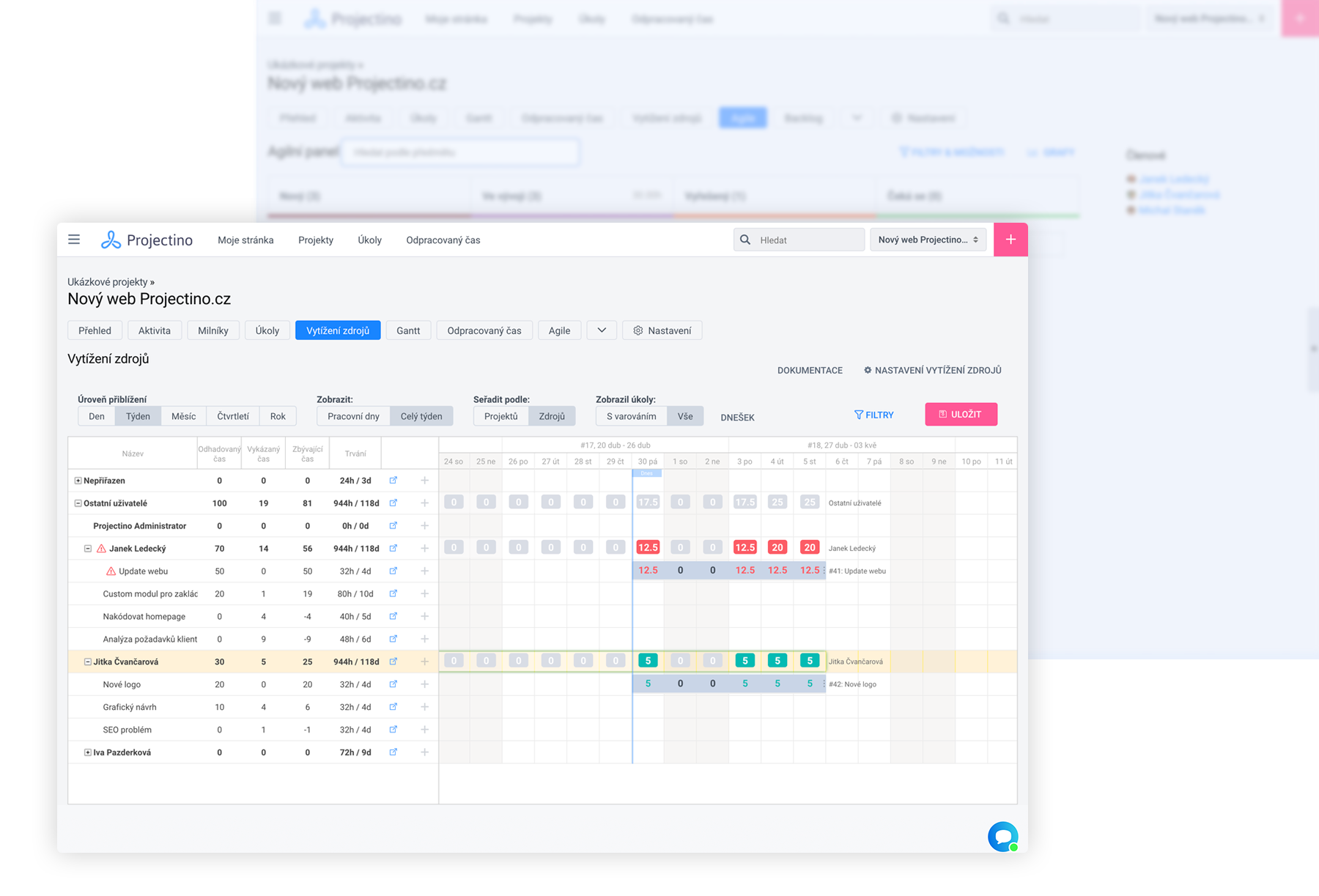Viewport: 1319px width, 896px height.
Task: Open the chat support bubble
Action: pyautogui.click(x=1002, y=837)
